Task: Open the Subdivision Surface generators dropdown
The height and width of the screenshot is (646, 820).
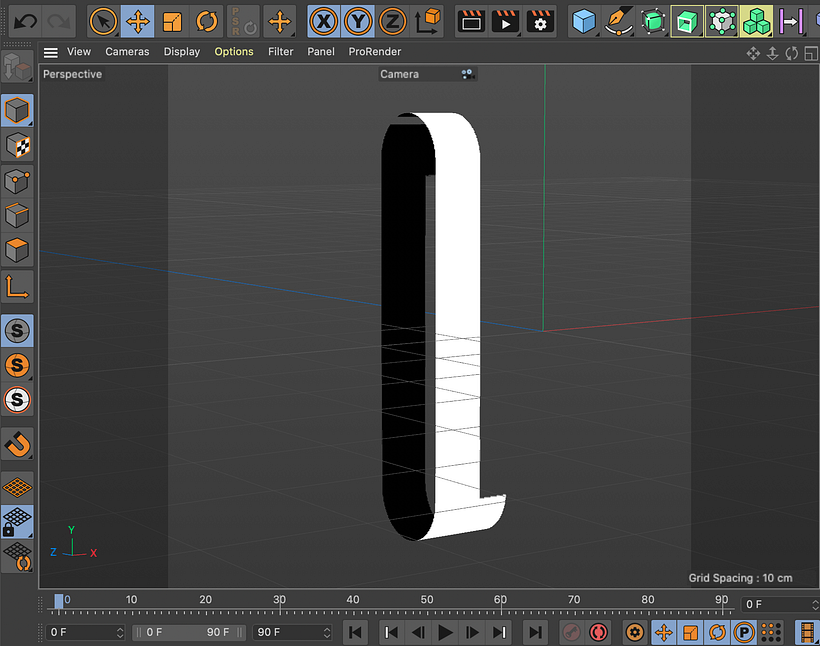Action: 653,21
